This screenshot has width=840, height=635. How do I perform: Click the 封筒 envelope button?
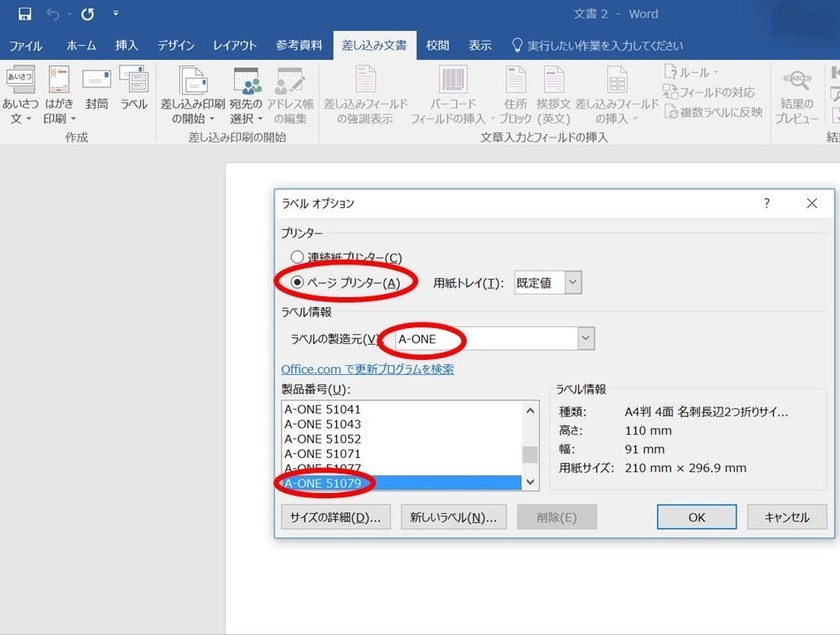click(96, 88)
